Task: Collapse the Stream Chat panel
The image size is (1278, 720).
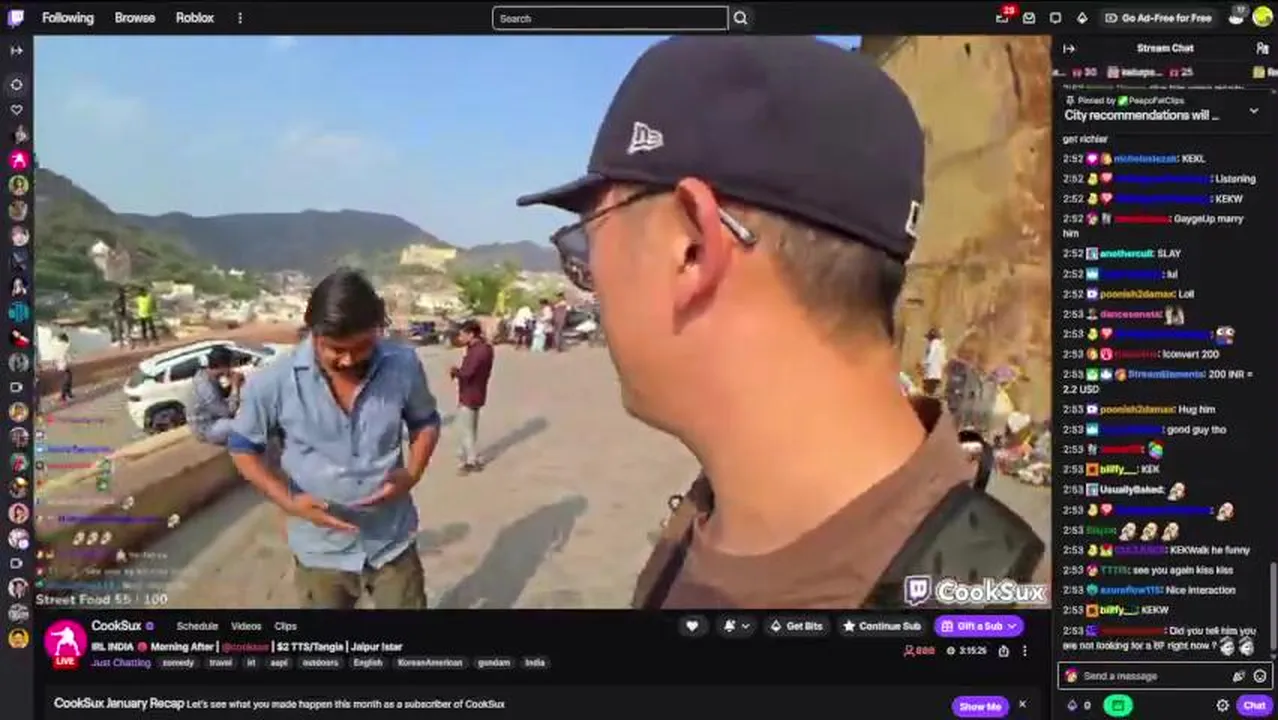Action: tap(1069, 48)
